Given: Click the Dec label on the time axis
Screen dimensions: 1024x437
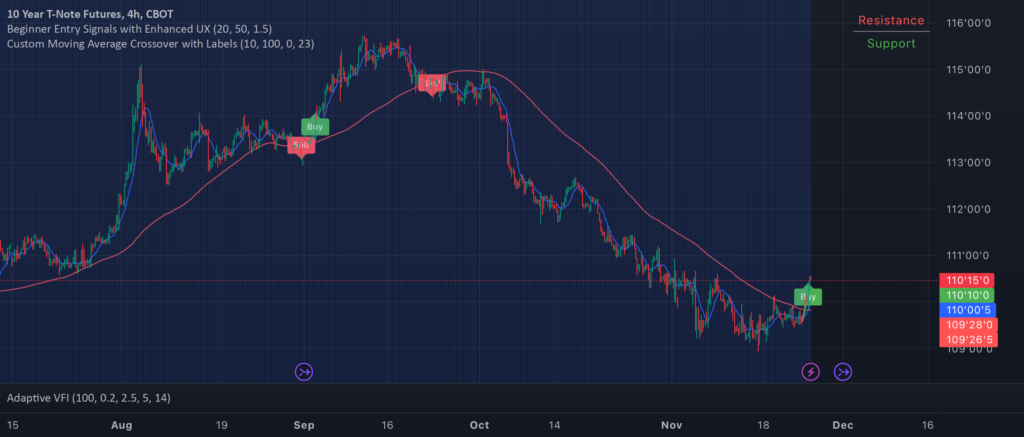Looking at the screenshot, I should 841,424.
